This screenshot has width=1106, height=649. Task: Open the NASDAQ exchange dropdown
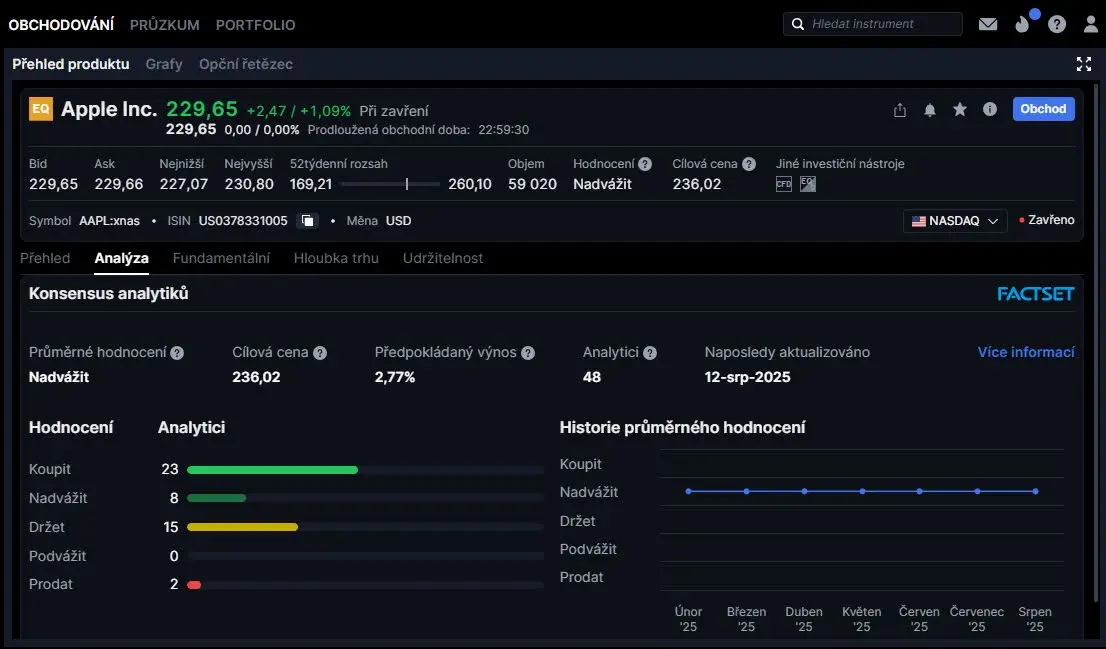coord(954,221)
